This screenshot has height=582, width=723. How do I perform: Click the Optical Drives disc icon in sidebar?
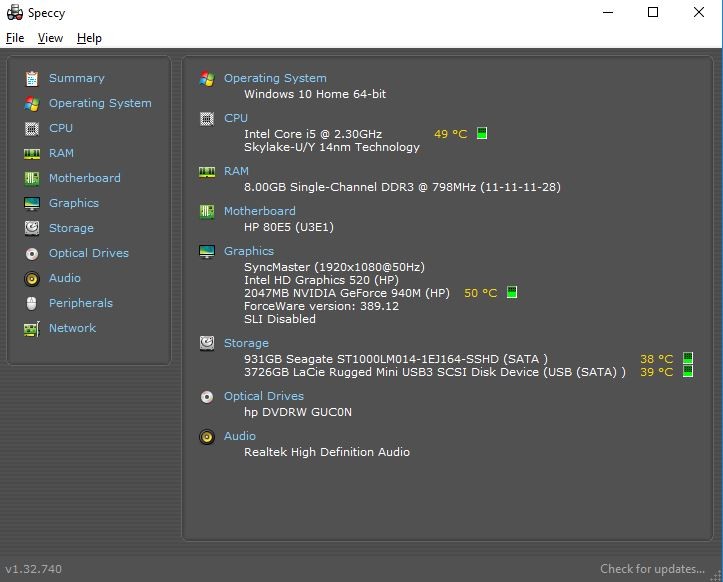point(31,253)
